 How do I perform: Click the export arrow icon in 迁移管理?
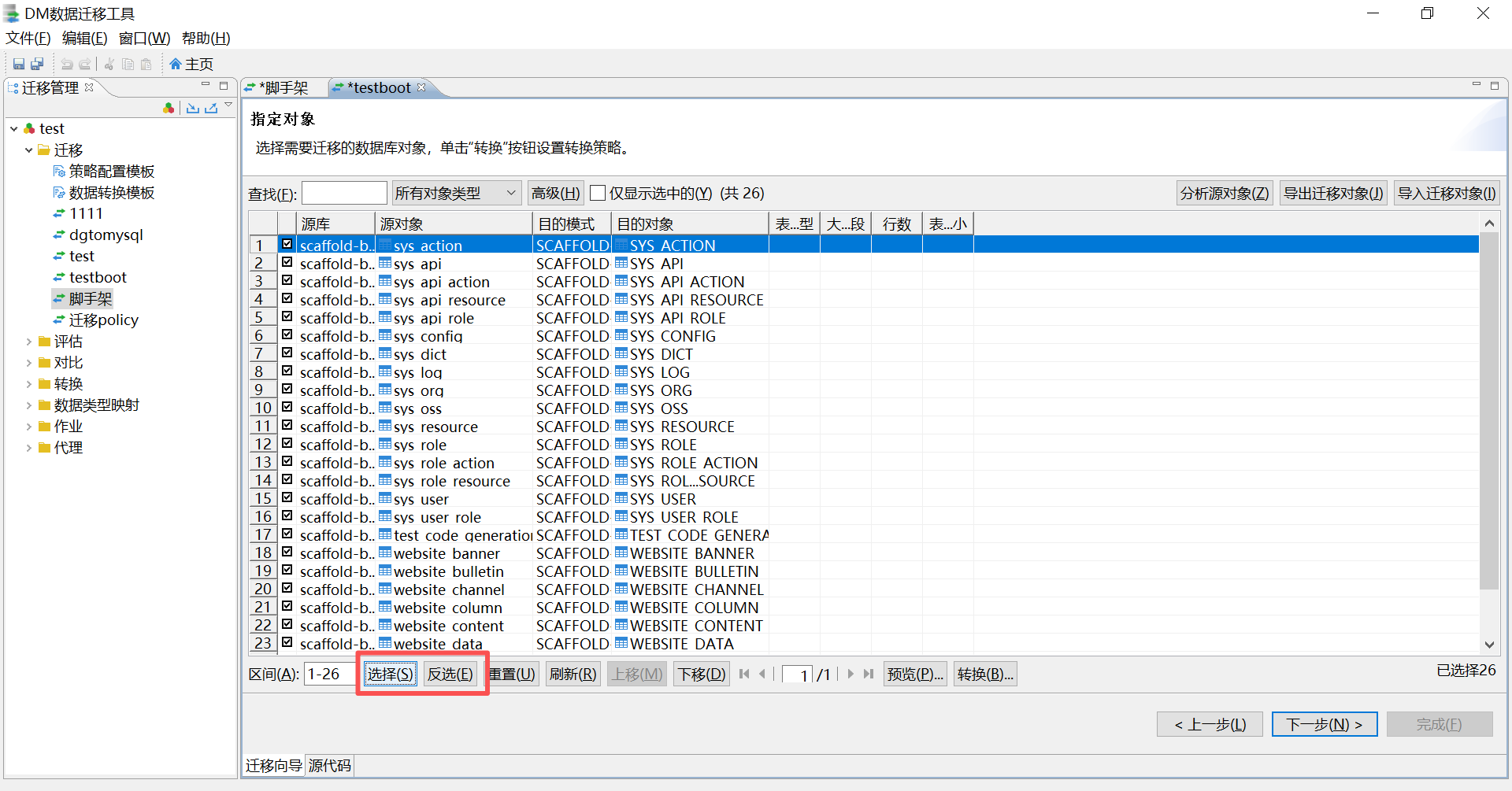[211, 108]
